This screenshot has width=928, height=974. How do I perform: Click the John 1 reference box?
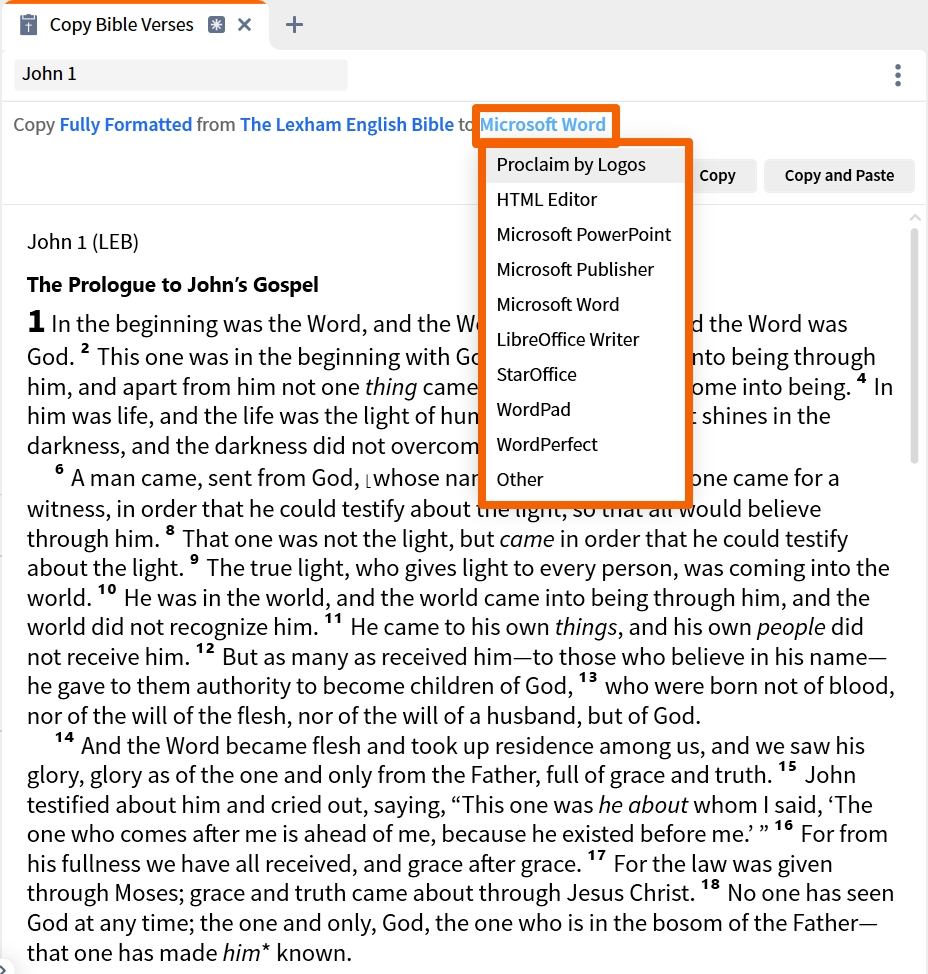[180, 75]
